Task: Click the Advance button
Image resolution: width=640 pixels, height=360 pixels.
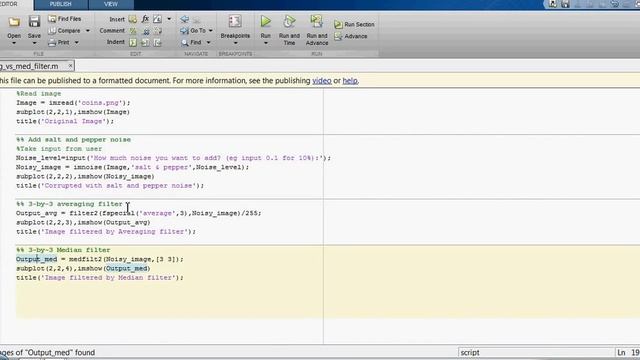Action: pyautogui.click(x=351, y=36)
